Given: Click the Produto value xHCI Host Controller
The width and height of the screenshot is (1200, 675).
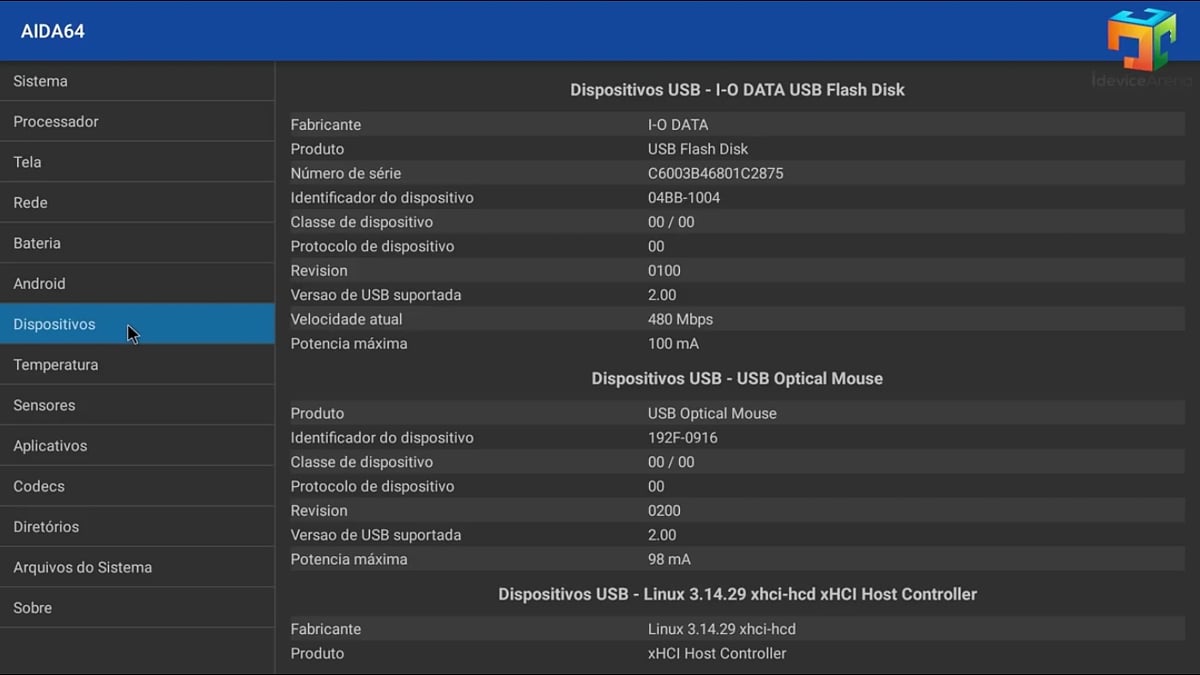Looking at the screenshot, I should (x=717, y=654).
